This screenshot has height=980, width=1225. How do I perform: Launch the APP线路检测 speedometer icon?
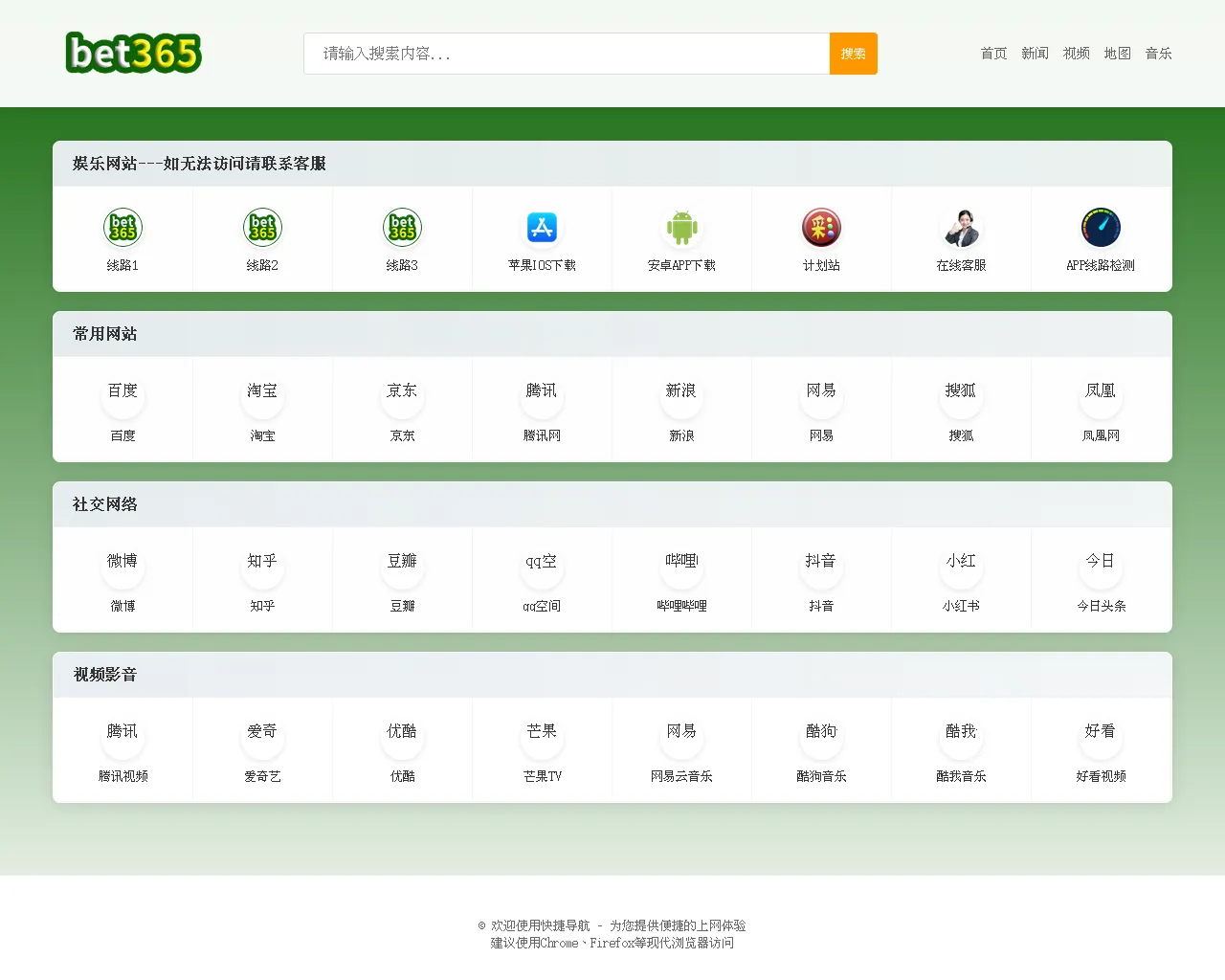click(x=1101, y=228)
